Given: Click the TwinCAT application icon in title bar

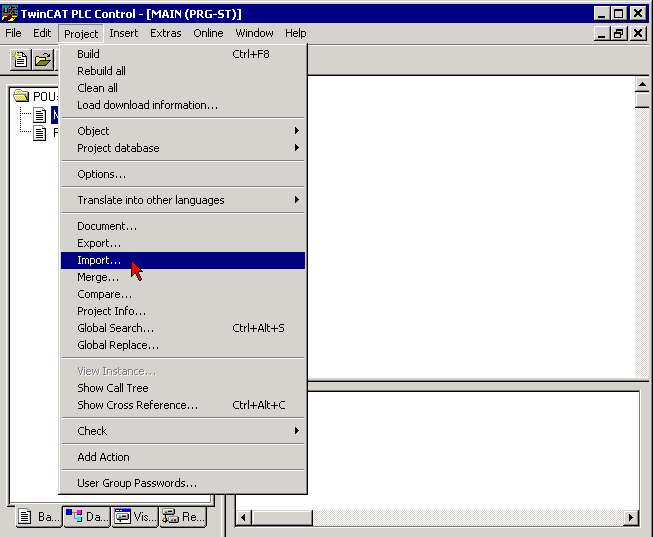Looking at the screenshot, I should 9,14.
